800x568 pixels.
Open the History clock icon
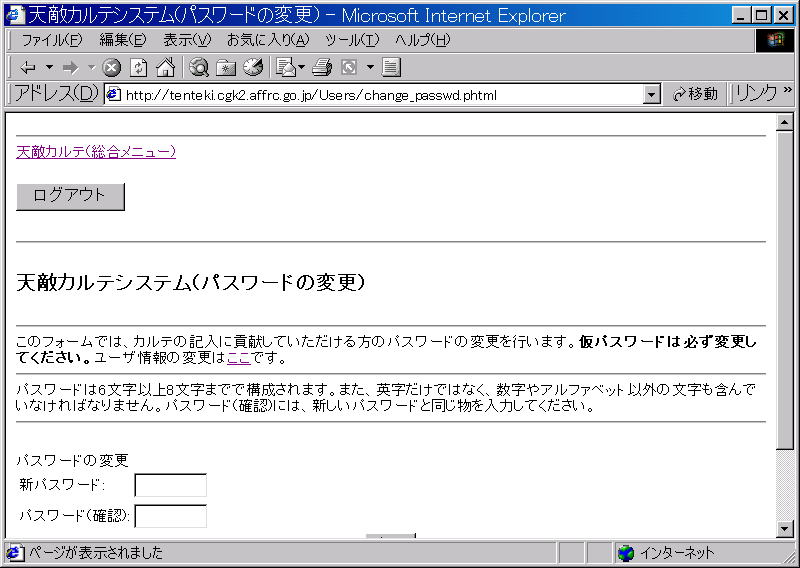point(252,68)
